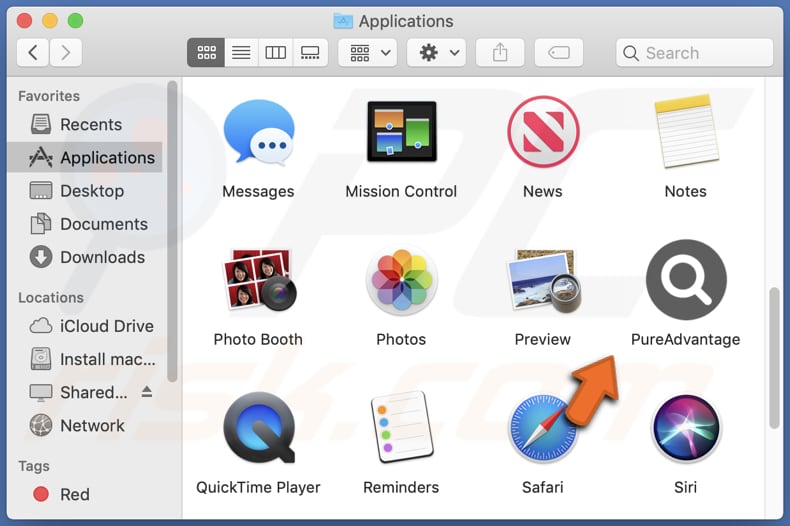Image resolution: width=790 pixels, height=526 pixels.
Task: Click the main content vertical scrollbar
Action: [x=774, y=358]
